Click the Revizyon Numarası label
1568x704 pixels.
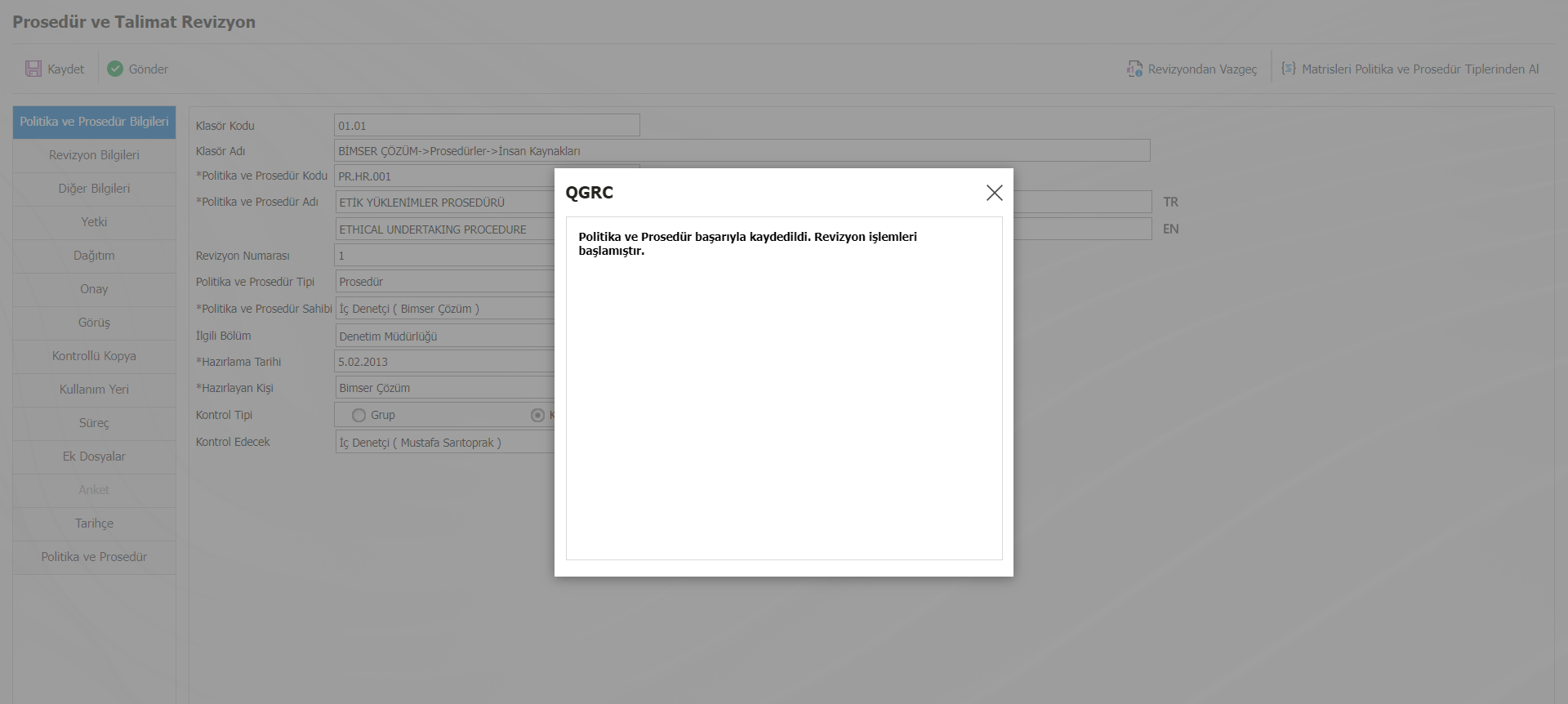tap(243, 256)
